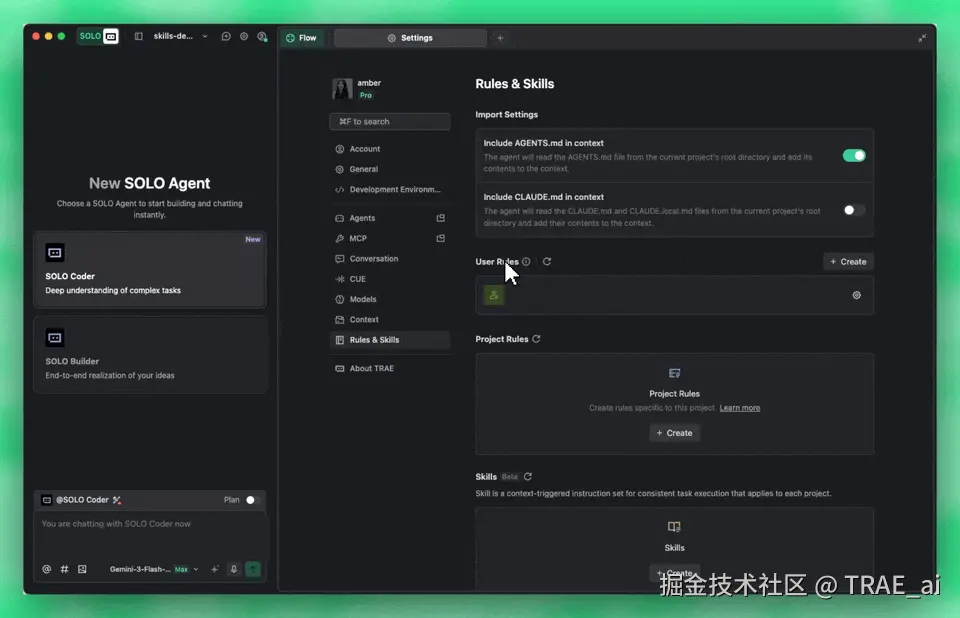Click the SOLO Coder card icon
The image size is (960, 618).
54,252
